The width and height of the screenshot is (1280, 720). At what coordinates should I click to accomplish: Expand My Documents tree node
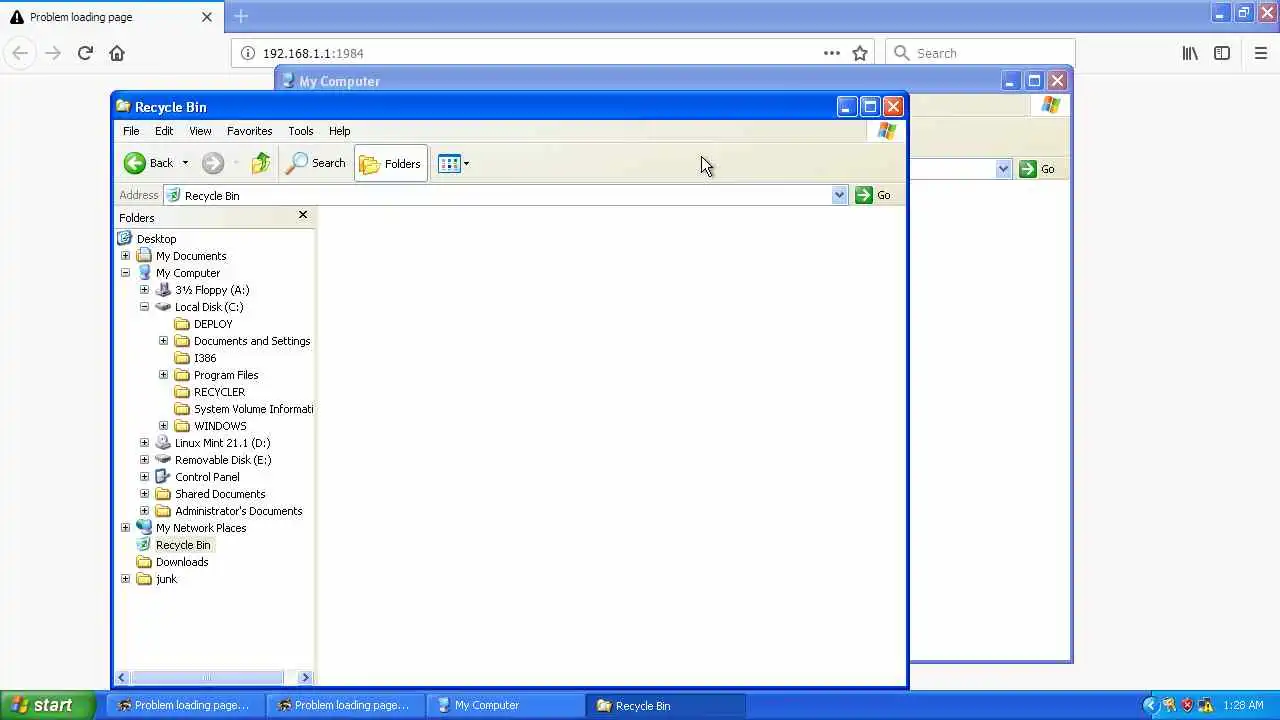coord(125,256)
